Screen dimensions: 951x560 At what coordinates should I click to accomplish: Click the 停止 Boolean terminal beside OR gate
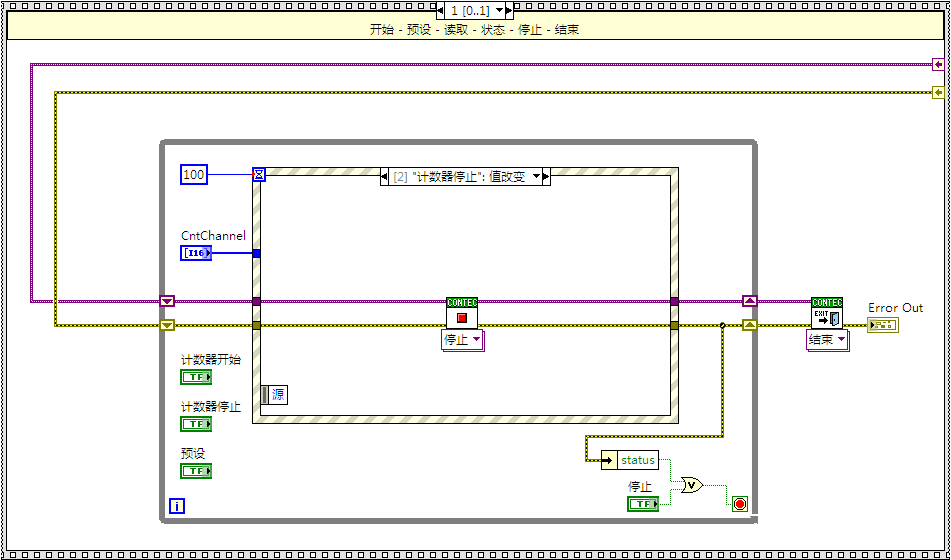643,504
